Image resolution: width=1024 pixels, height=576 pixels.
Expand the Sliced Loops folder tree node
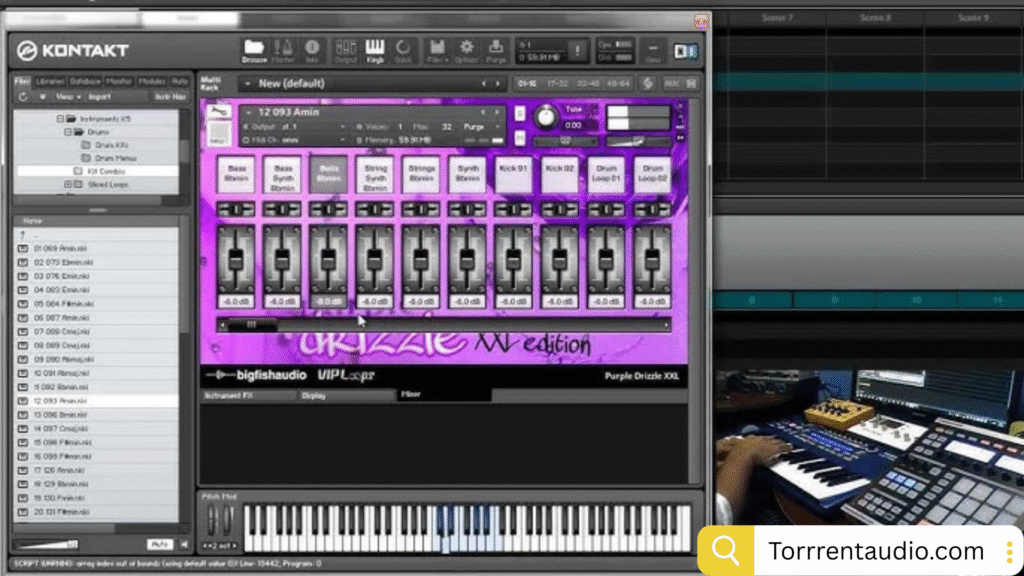69,185
